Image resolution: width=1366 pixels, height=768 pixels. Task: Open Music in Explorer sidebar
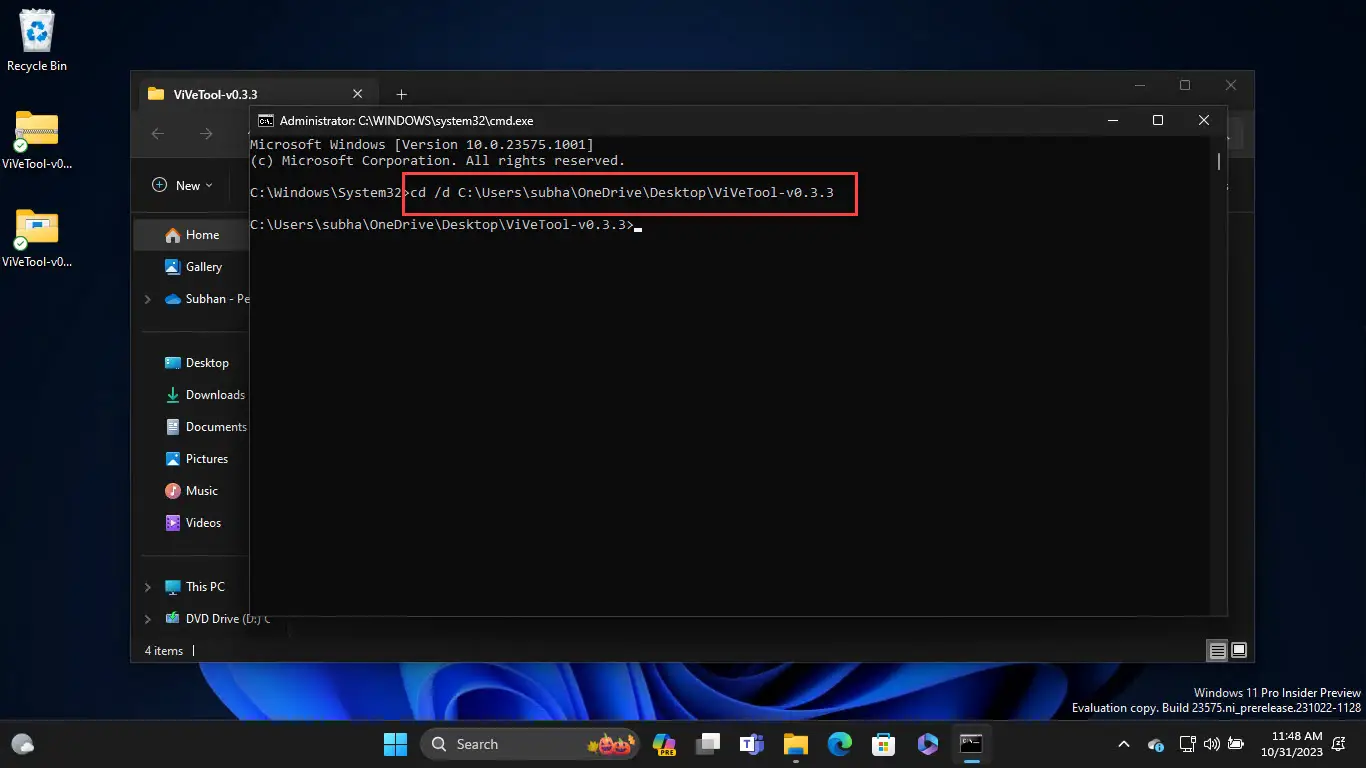click(x=191, y=491)
